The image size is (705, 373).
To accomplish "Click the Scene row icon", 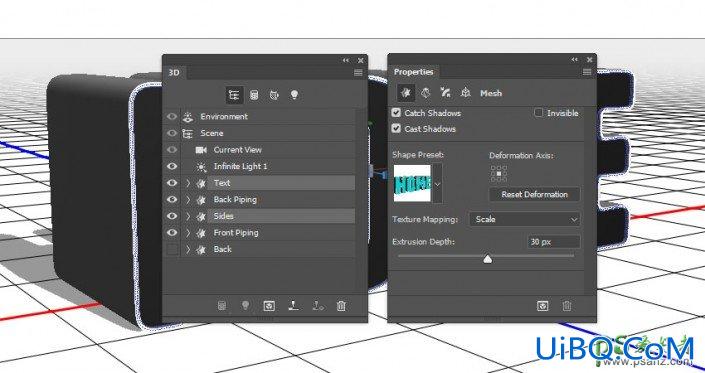I will (x=187, y=133).
